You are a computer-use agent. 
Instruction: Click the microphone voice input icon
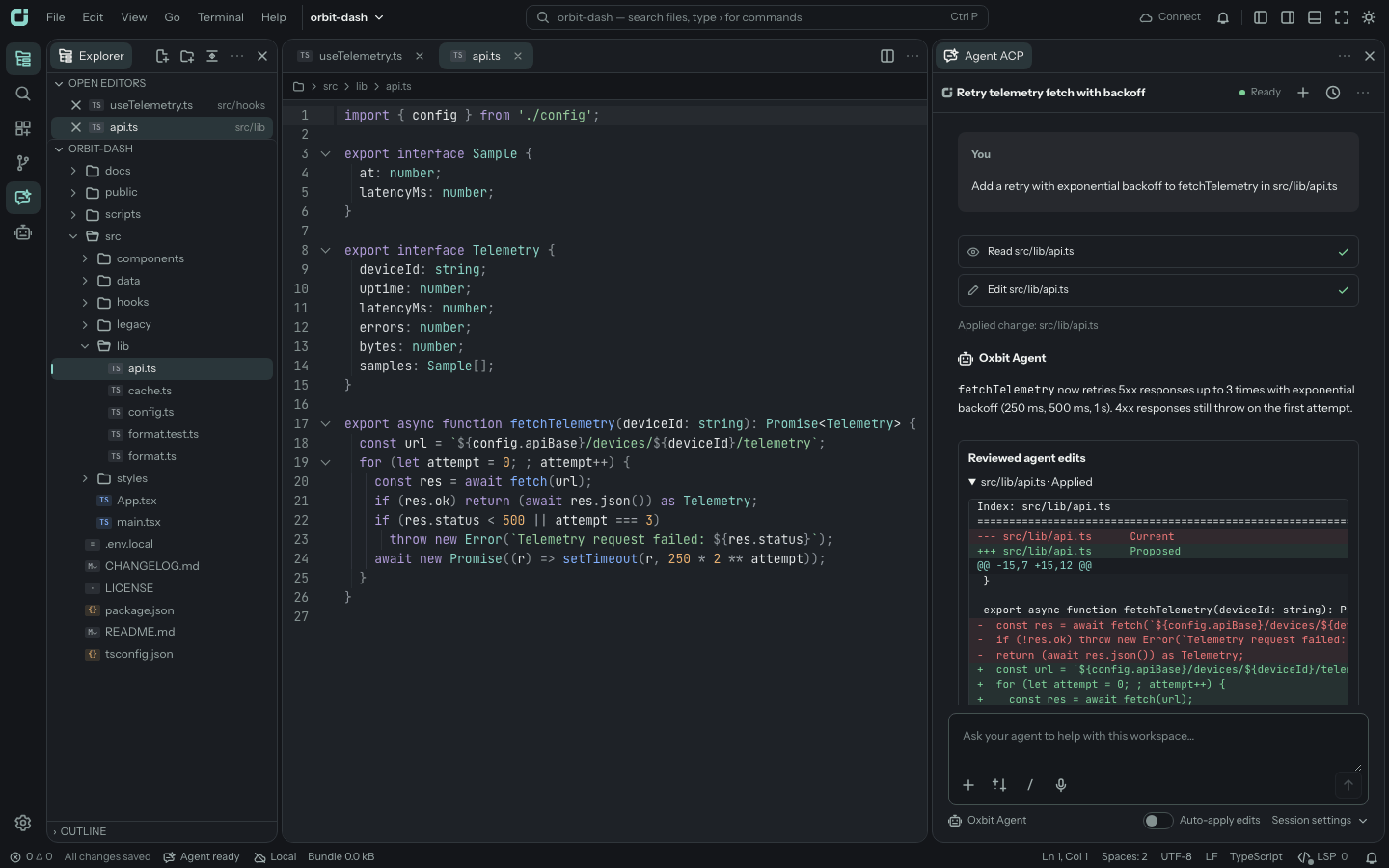tap(1061, 785)
